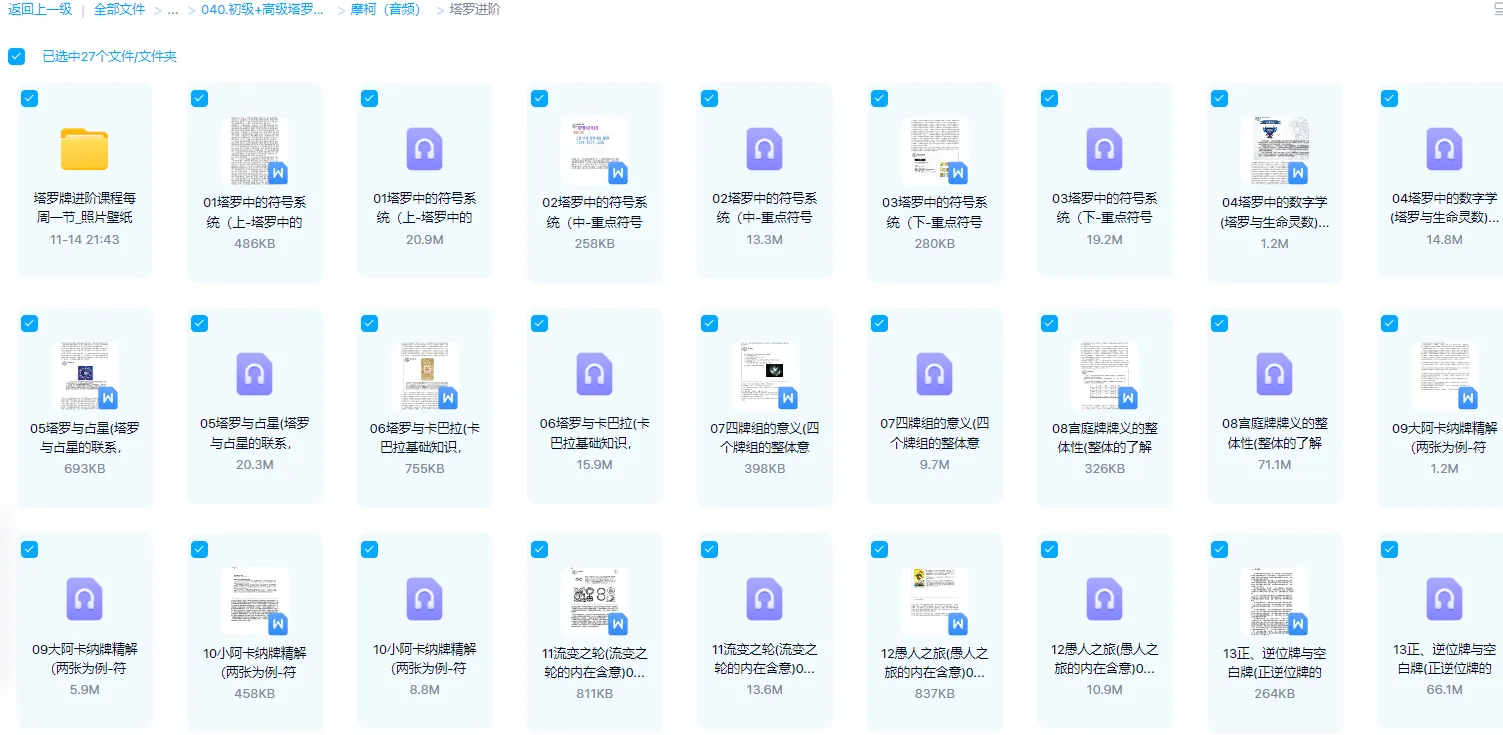Click file name of 06 document (755KB)
Viewport: 1503px width, 735px height.
pyautogui.click(x=425, y=437)
